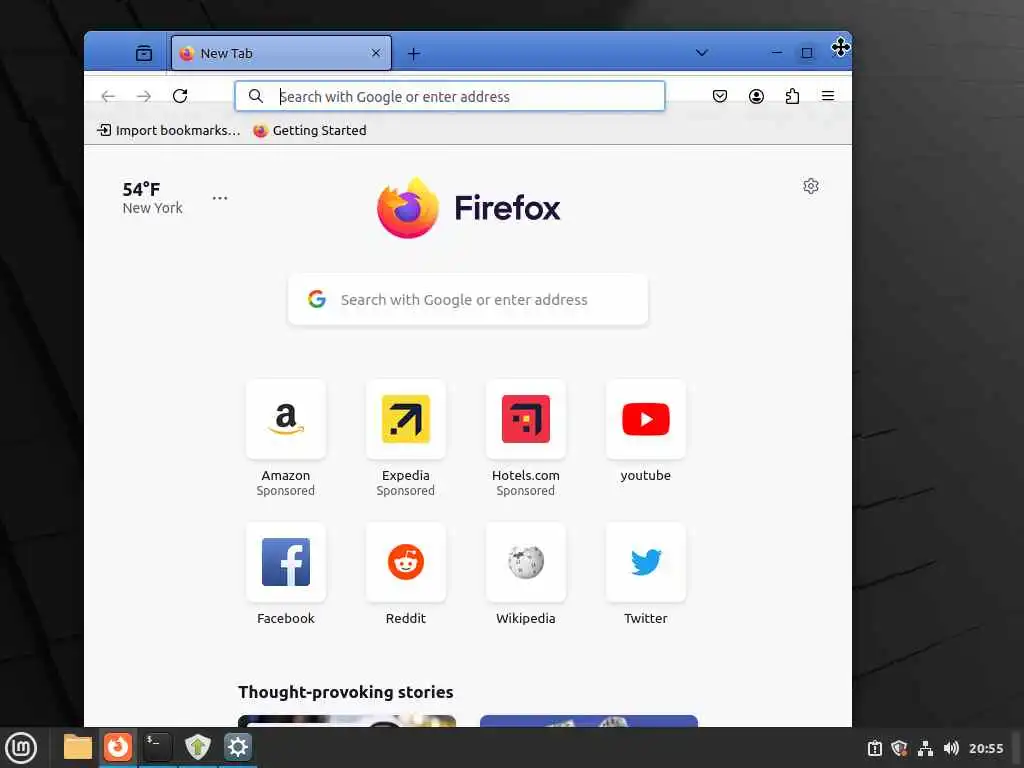Go forward one page
The height and width of the screenshot is (768, 1024).
click(144, 97)
